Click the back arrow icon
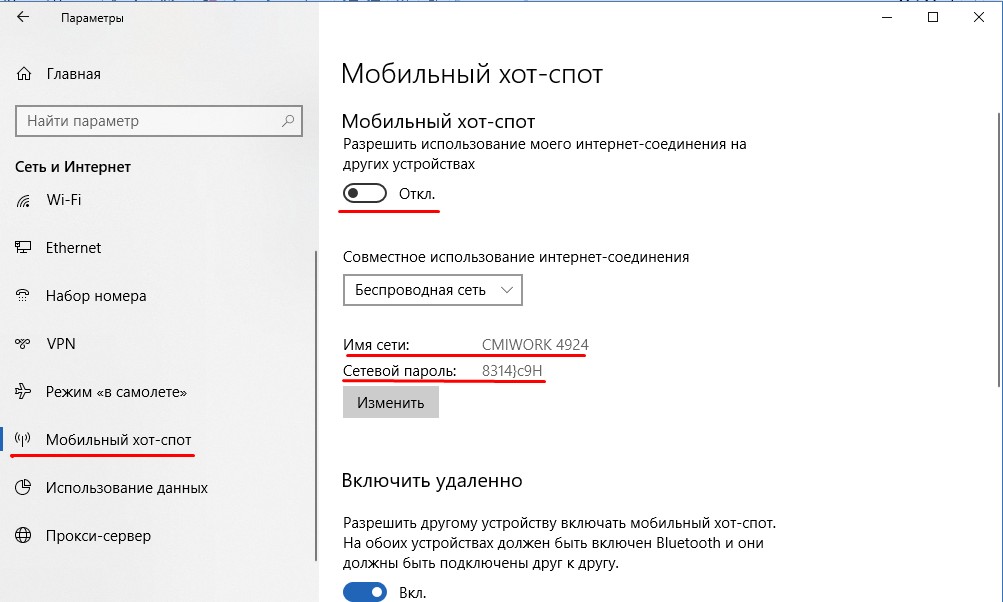 [23, 18]
